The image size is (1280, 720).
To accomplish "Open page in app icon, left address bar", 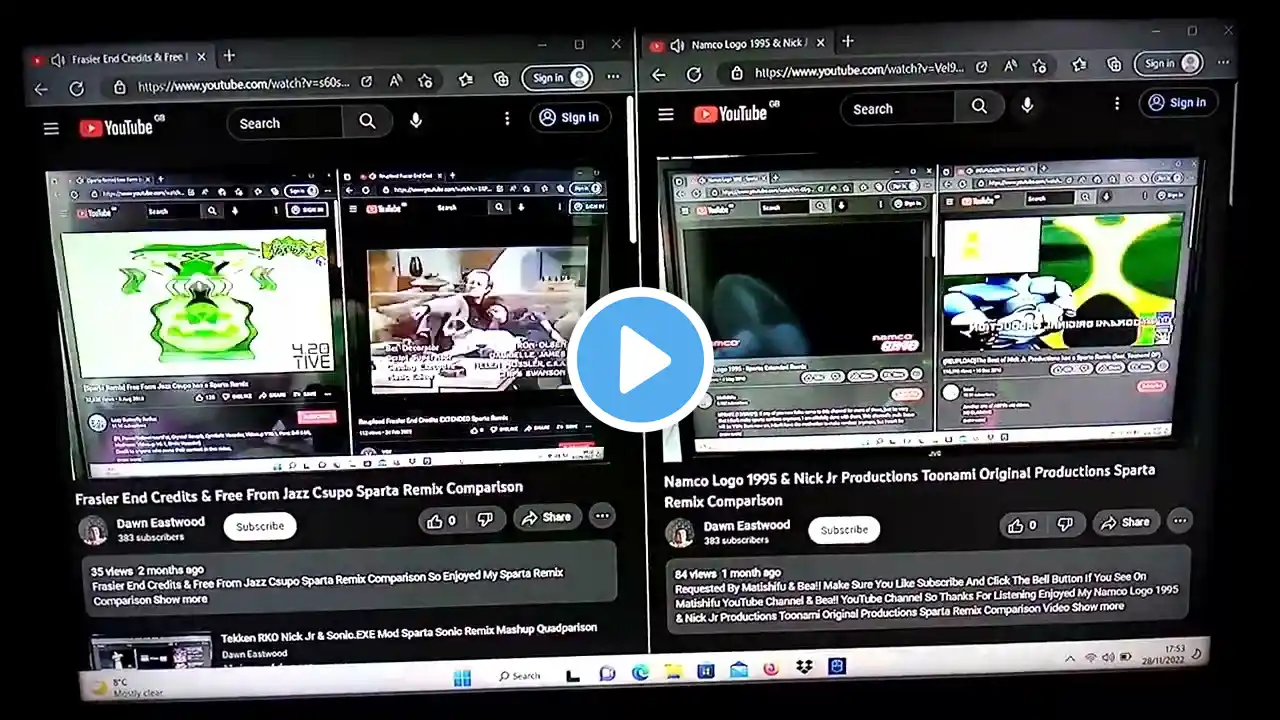I will pyautogui.click(x=367, y=83).
